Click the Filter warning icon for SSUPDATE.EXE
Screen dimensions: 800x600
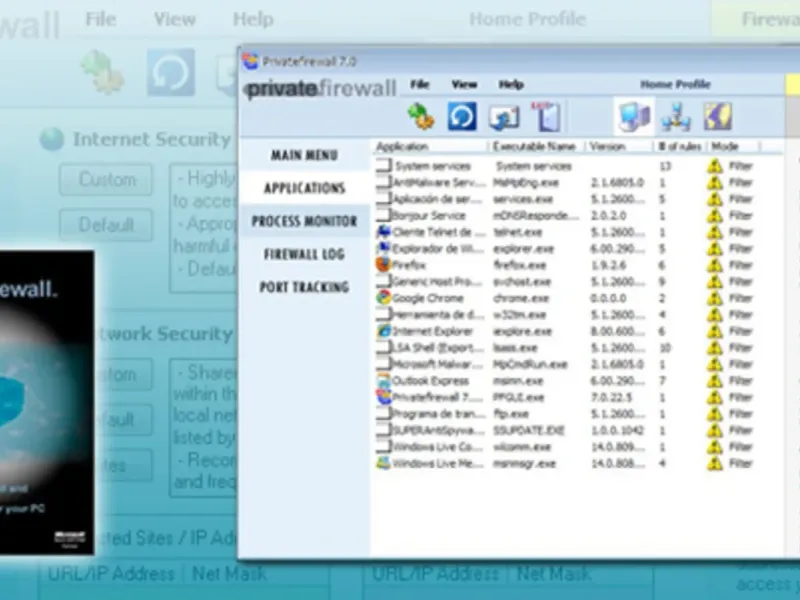[x=715, y=430]
